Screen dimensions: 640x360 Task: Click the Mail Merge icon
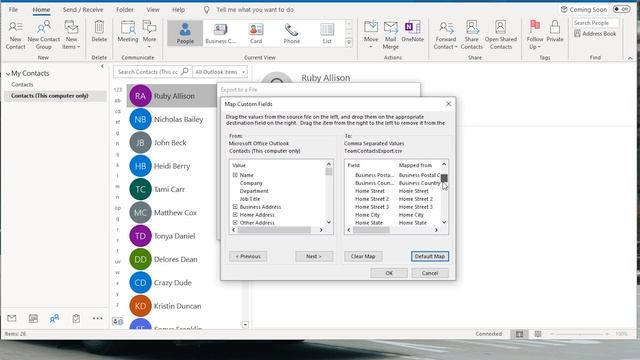click(x=390, y=35)
